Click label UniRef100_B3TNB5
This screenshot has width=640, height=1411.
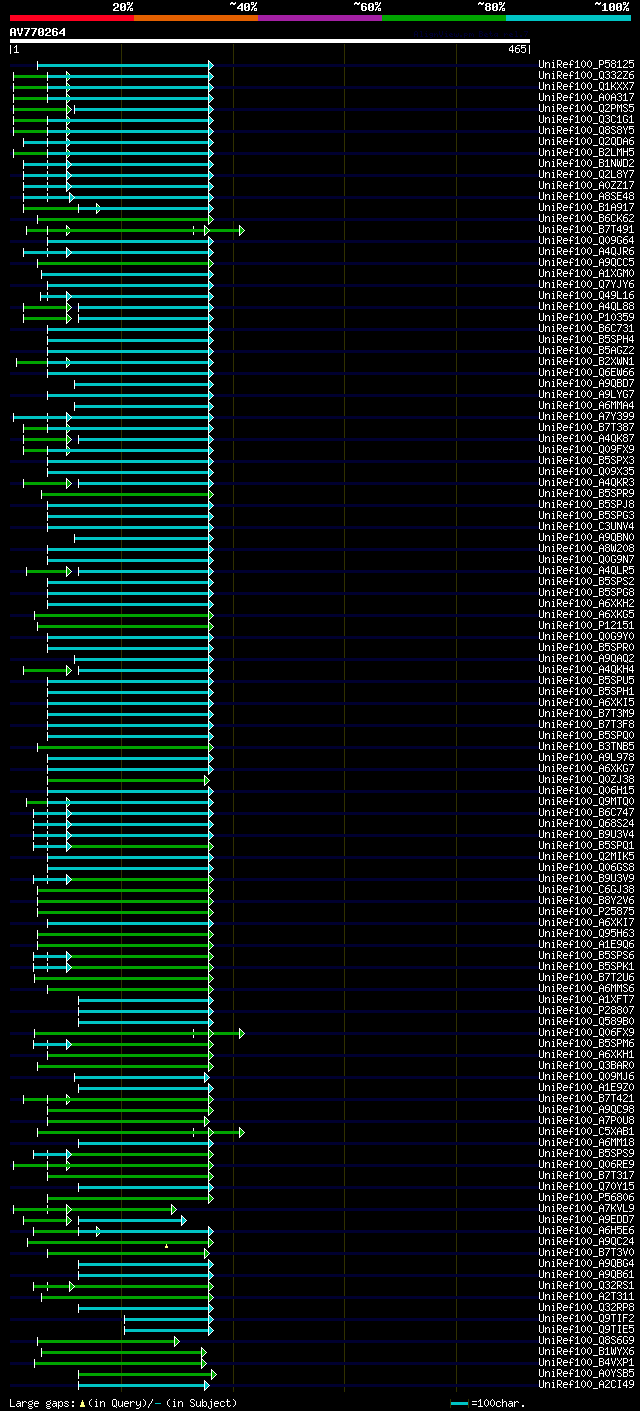586,747
